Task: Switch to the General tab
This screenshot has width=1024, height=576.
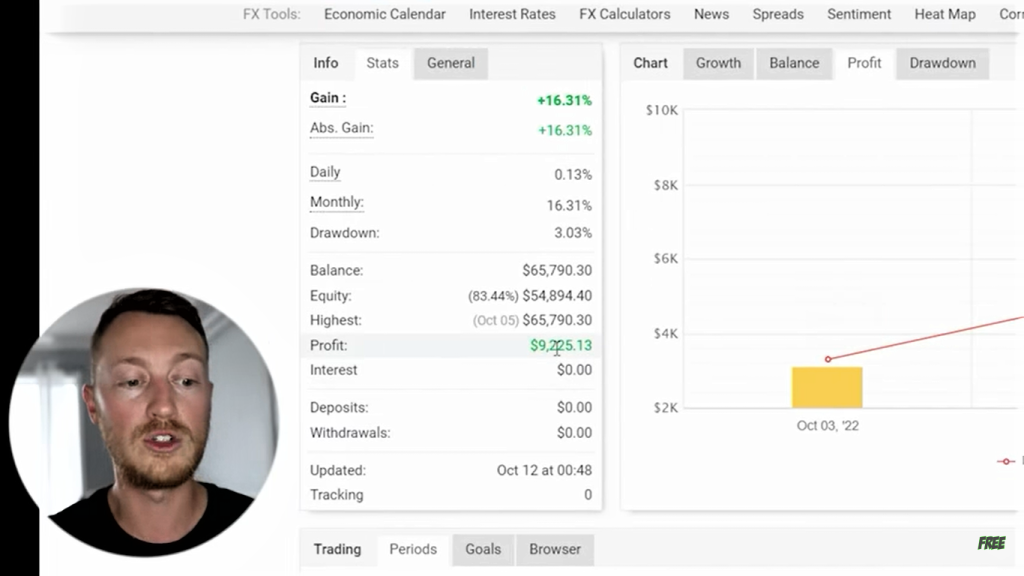Action: click(451, 63)
